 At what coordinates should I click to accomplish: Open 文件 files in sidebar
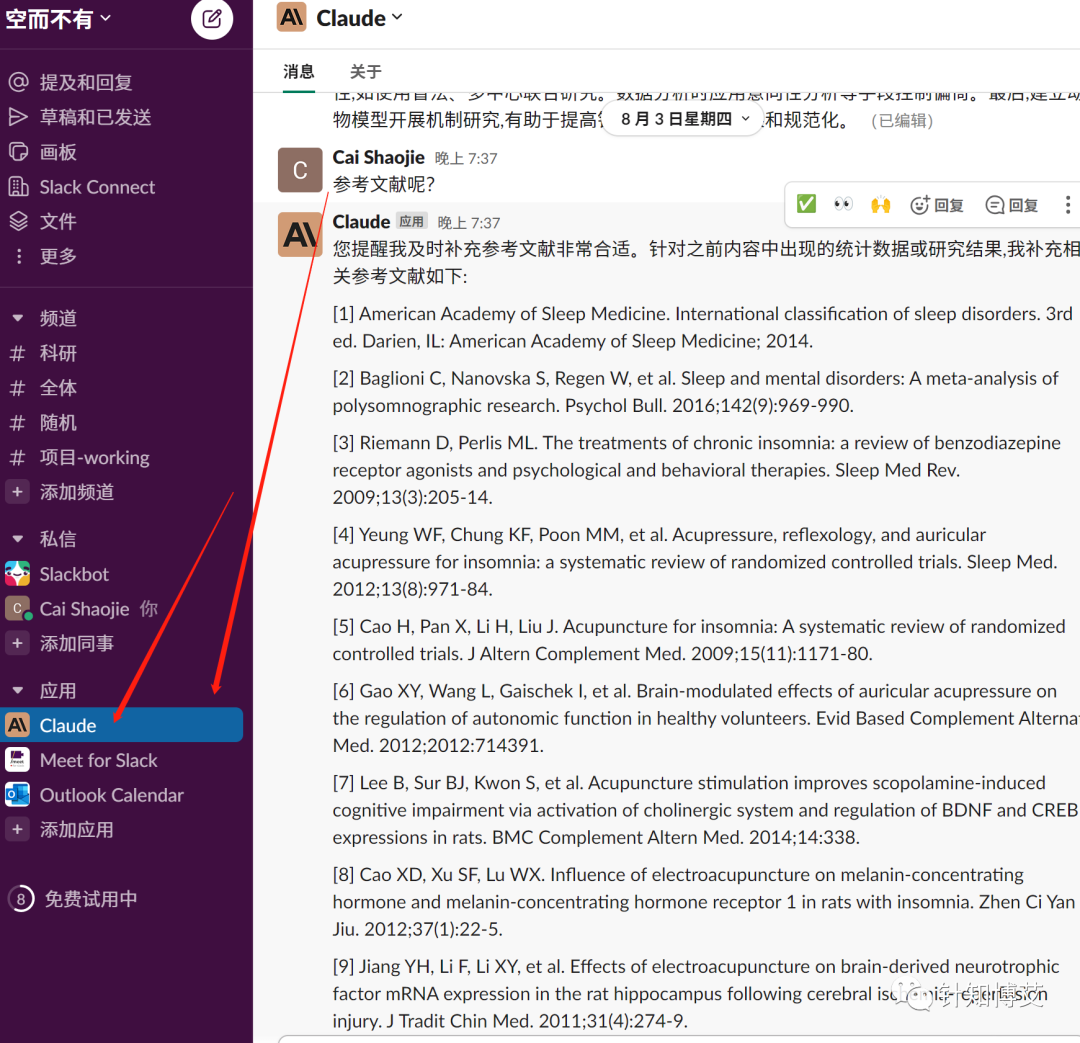pos(58,221)
